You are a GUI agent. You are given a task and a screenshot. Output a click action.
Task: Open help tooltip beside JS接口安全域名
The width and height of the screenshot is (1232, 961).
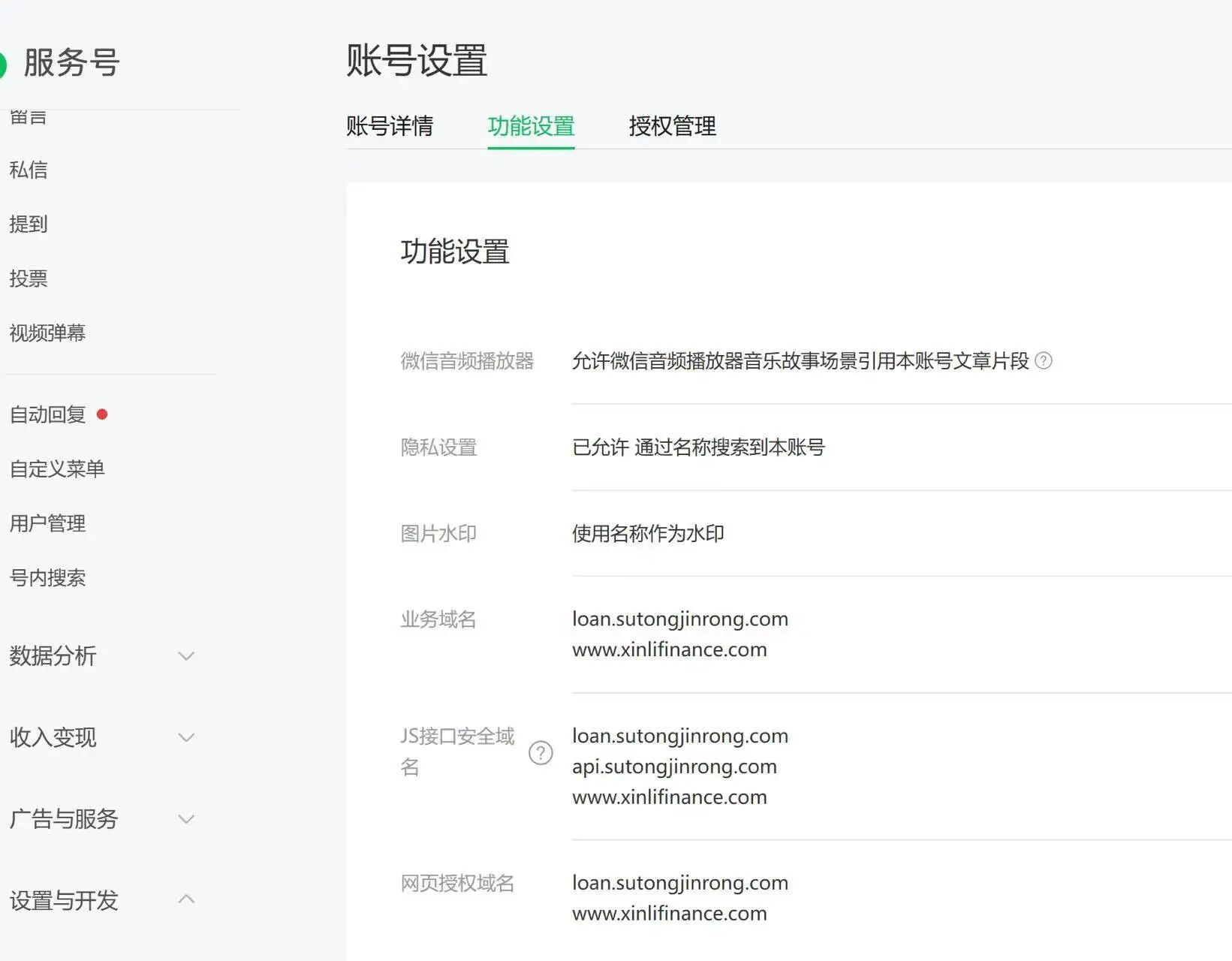click(x=541, y=753)
